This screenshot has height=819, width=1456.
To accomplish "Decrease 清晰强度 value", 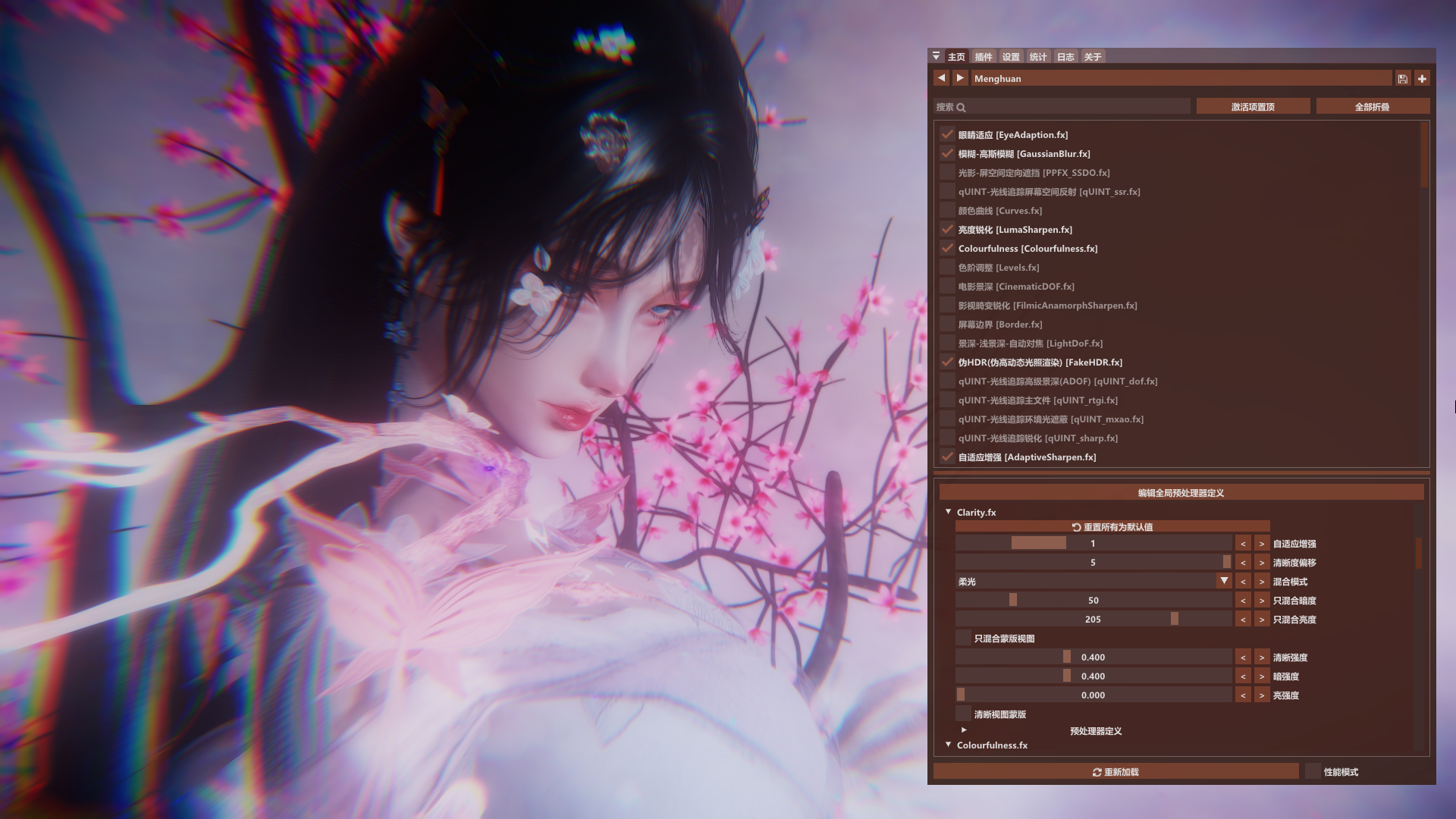I will tap(1243, 657).
